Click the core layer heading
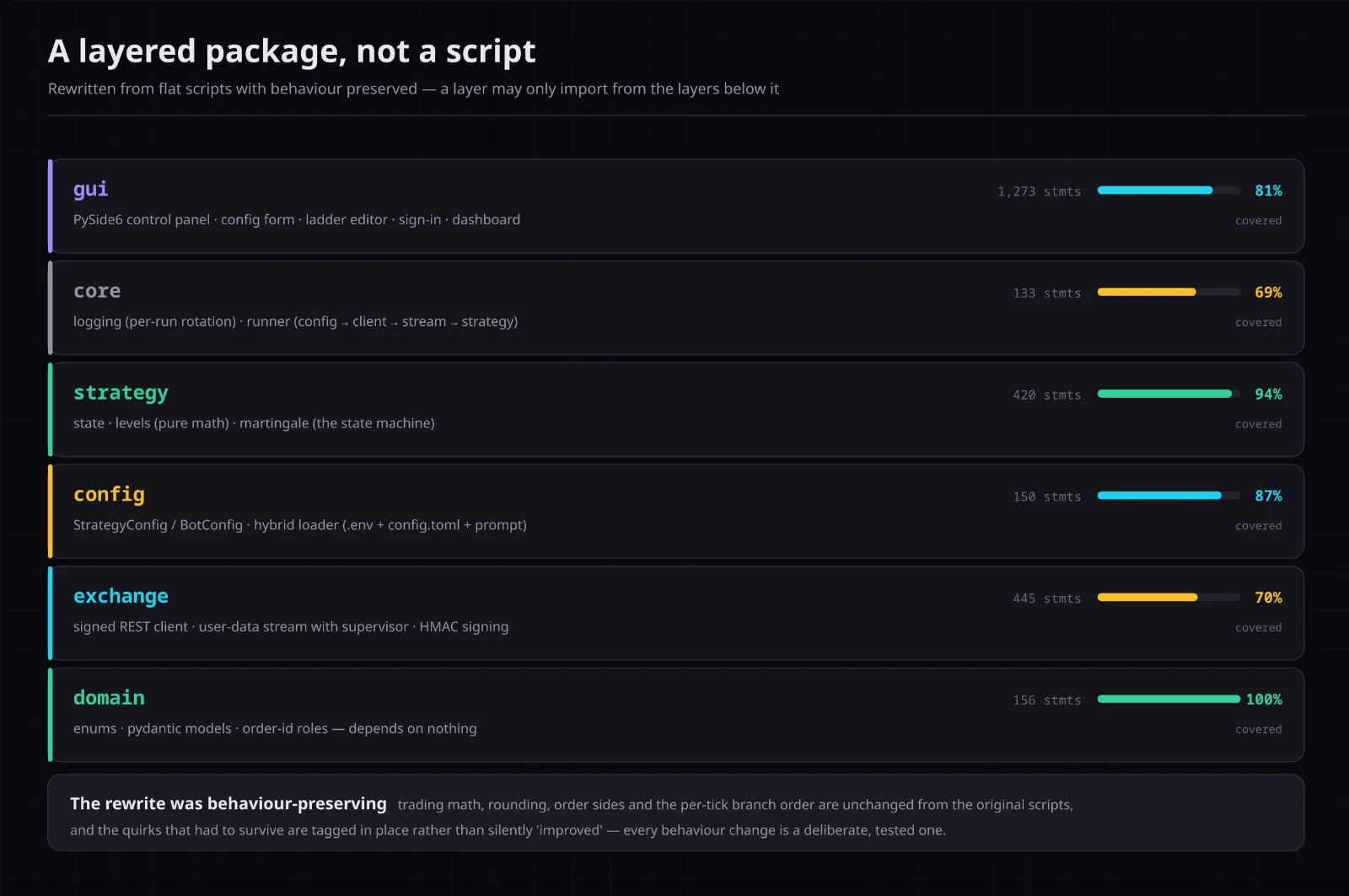Screen dimensions: 1349x896 click(97, 292)
